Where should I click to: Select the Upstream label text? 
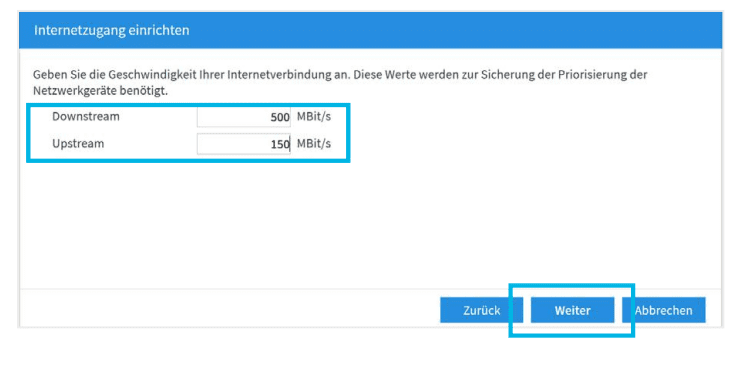click(x=78, y=143)
